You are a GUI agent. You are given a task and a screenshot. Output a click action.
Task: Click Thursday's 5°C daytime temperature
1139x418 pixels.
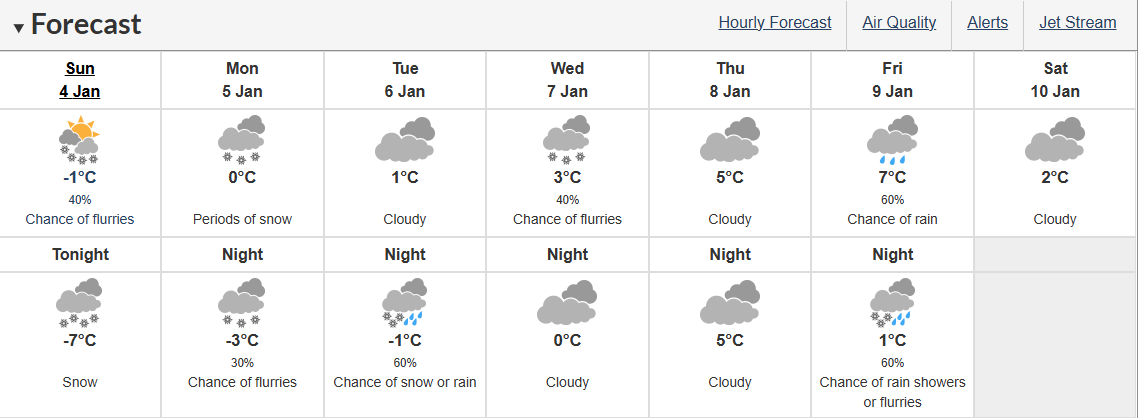point(730,177)
